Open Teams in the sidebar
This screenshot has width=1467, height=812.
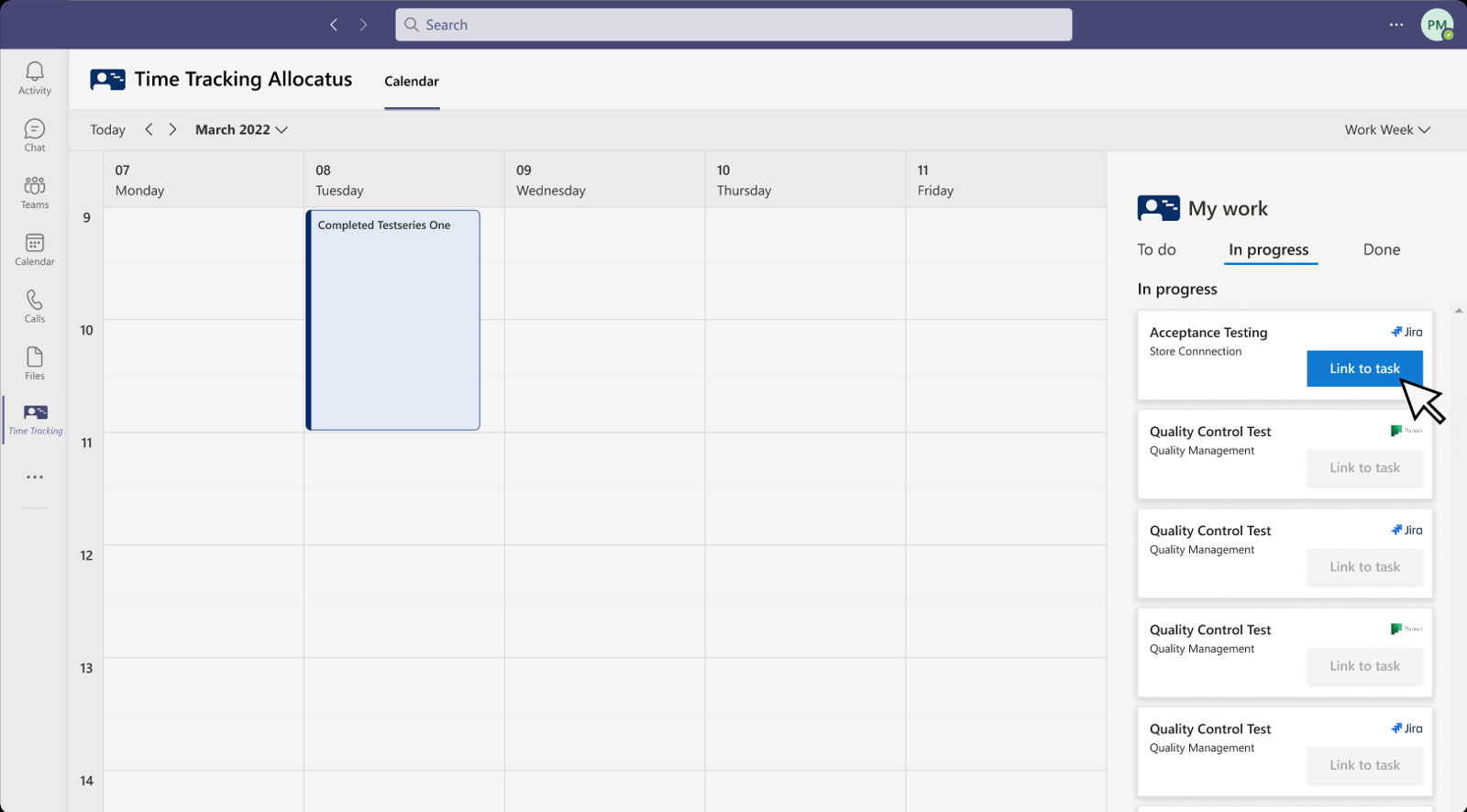pos(35,192)
